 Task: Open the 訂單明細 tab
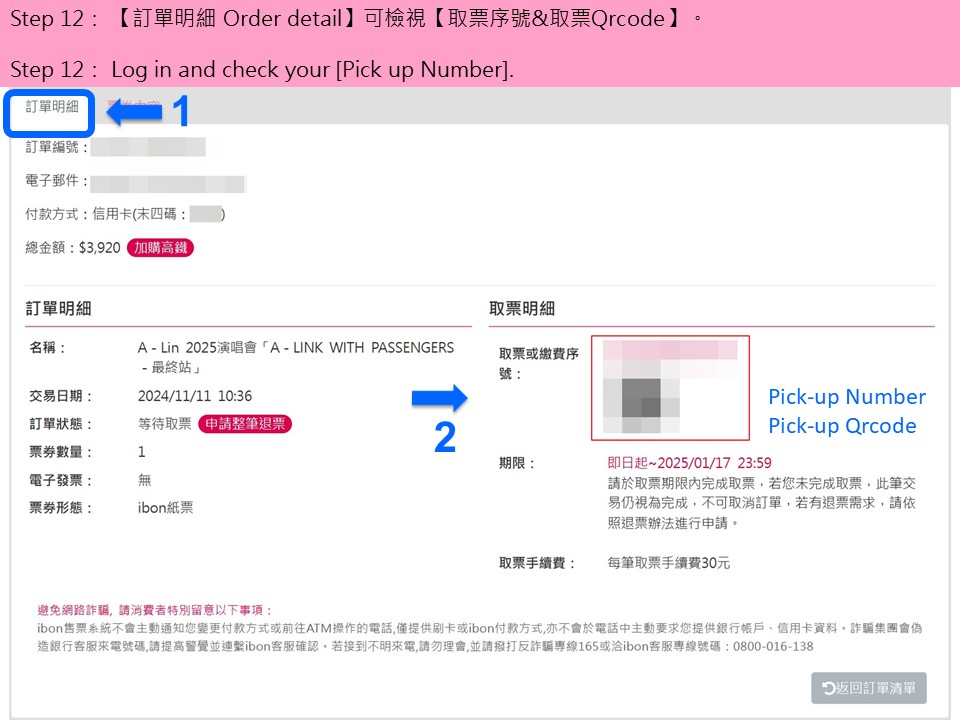click(x=51, y=107)
